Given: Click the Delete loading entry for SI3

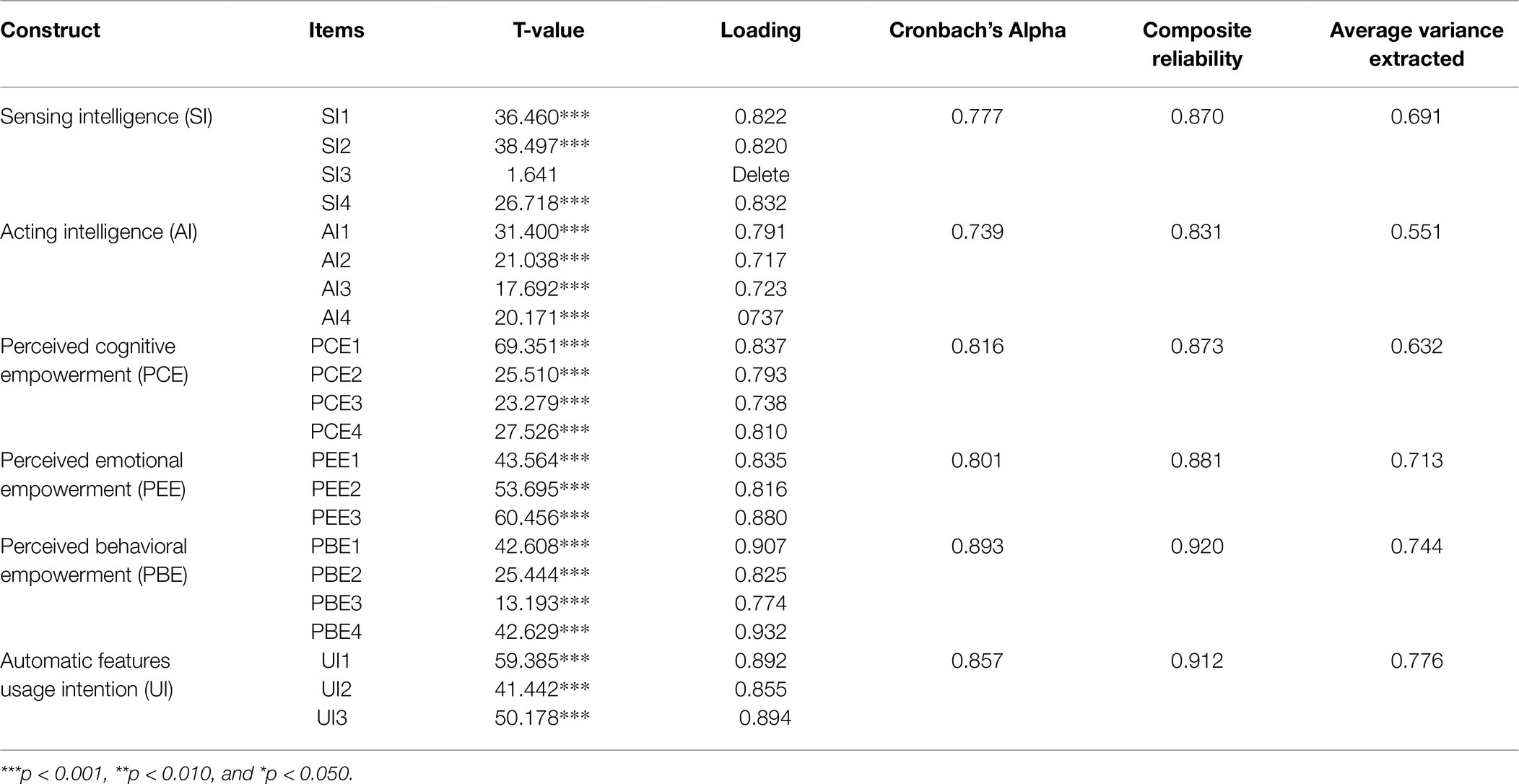Looking at the screenshot, I should click(761, 175).
